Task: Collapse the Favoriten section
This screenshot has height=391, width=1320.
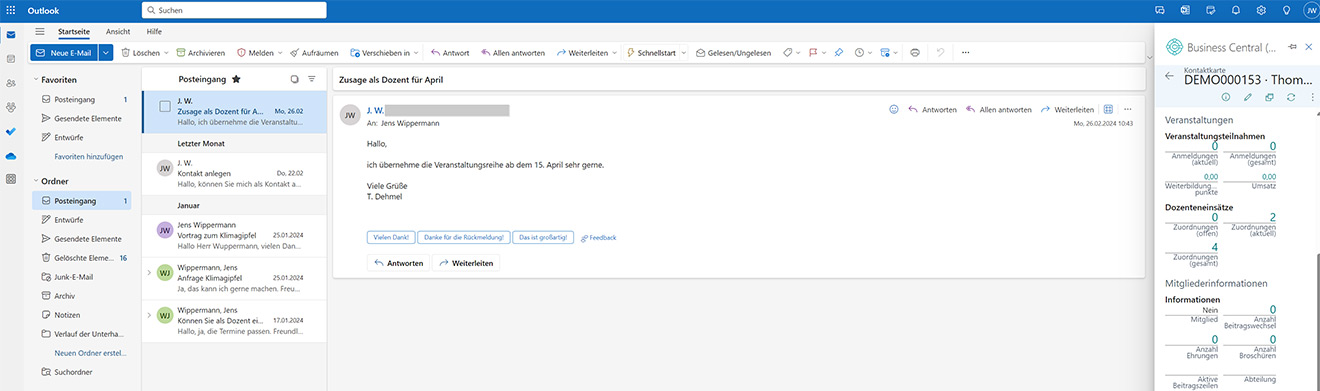Action: point(37,79)
